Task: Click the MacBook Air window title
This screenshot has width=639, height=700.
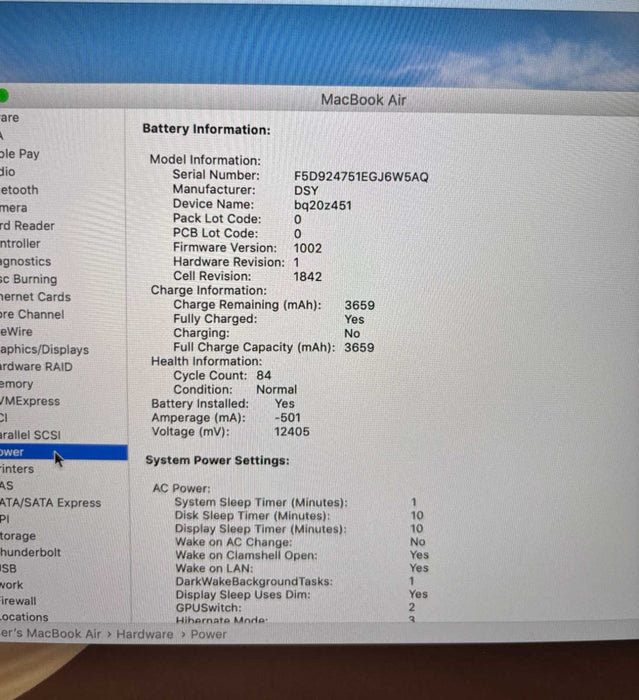Action: (x=363, y=100)
